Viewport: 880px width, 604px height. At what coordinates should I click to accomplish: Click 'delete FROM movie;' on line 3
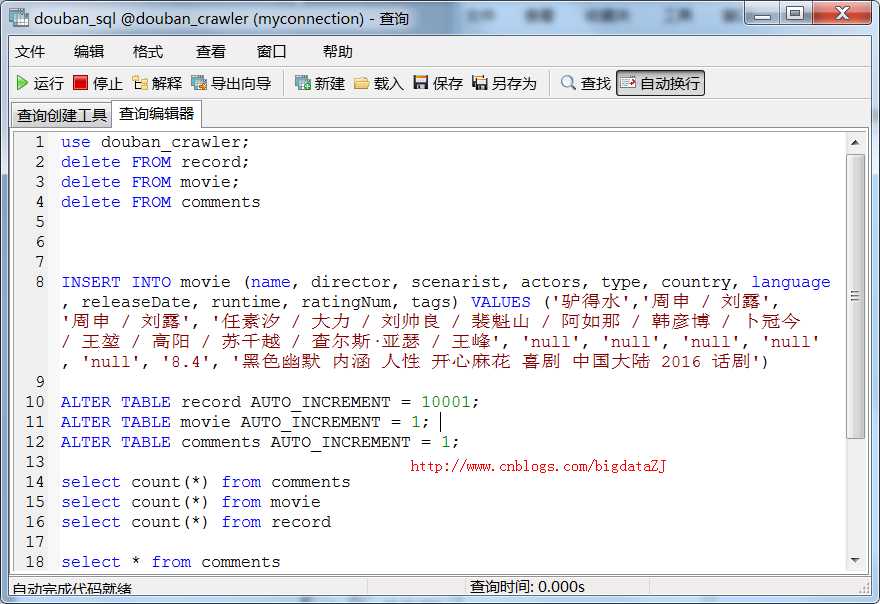point(150,182)
